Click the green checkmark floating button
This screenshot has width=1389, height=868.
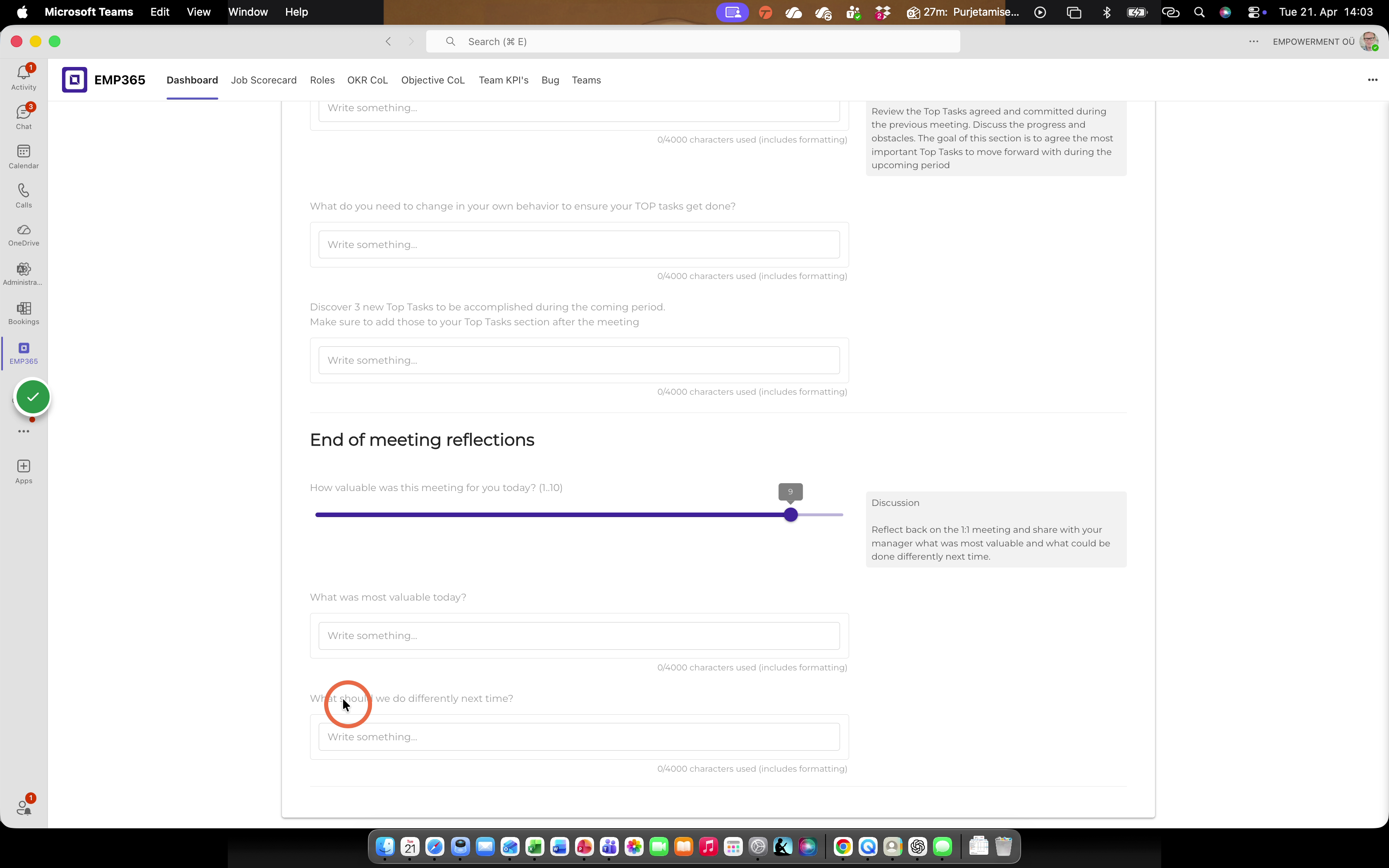[x=33, y=397]
